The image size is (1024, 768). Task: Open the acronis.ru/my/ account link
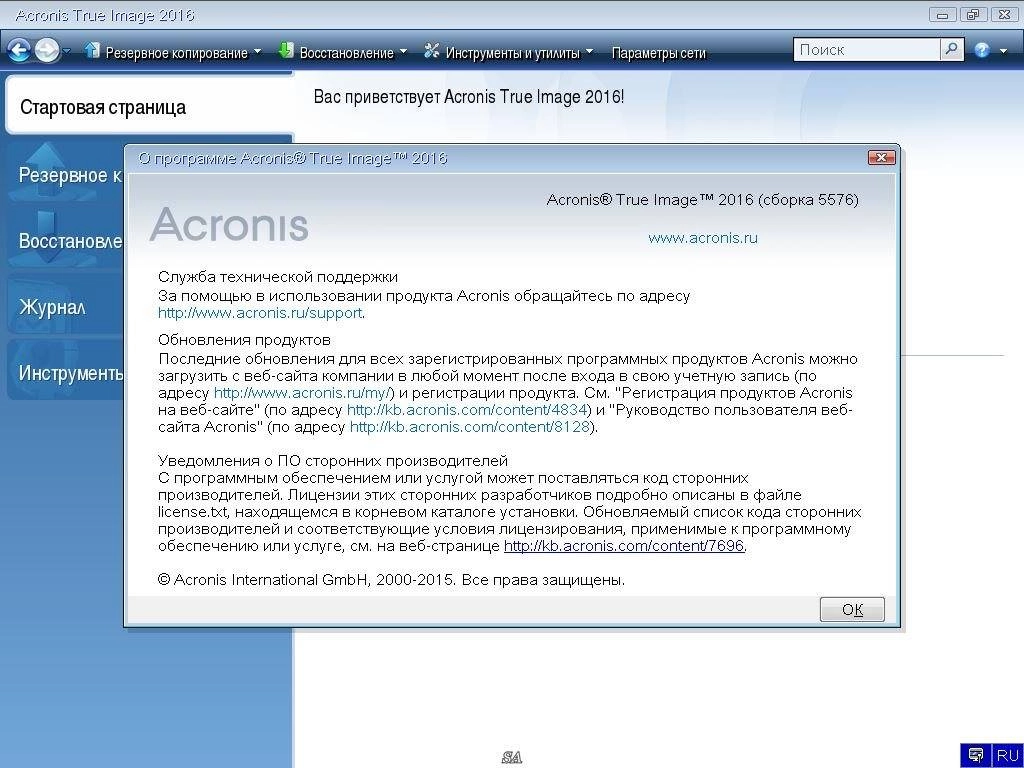tap(302, 393)
